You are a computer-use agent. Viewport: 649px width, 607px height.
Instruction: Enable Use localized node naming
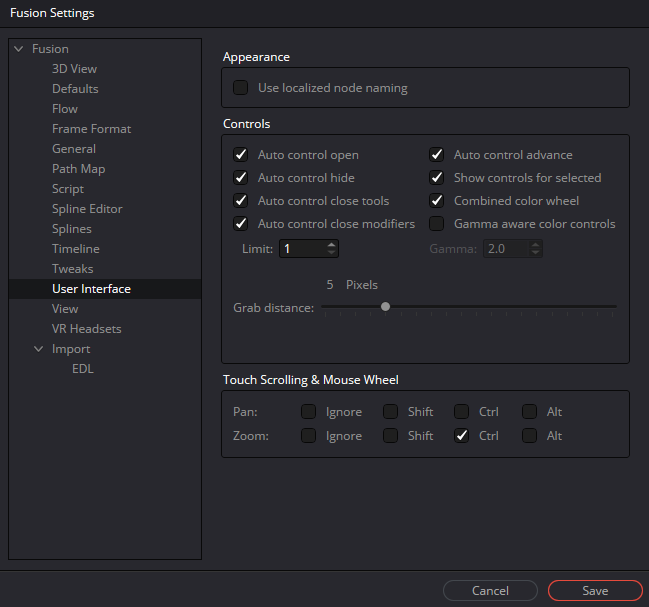(x=241, y=88)
